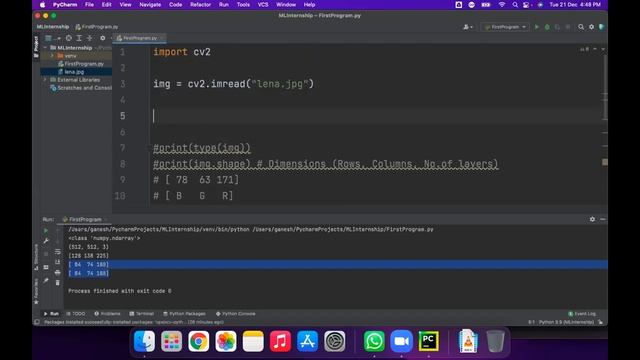Viewport: 640px width, 360px height.
Task: Open Run panel settings gear
Action: (592, 219)
